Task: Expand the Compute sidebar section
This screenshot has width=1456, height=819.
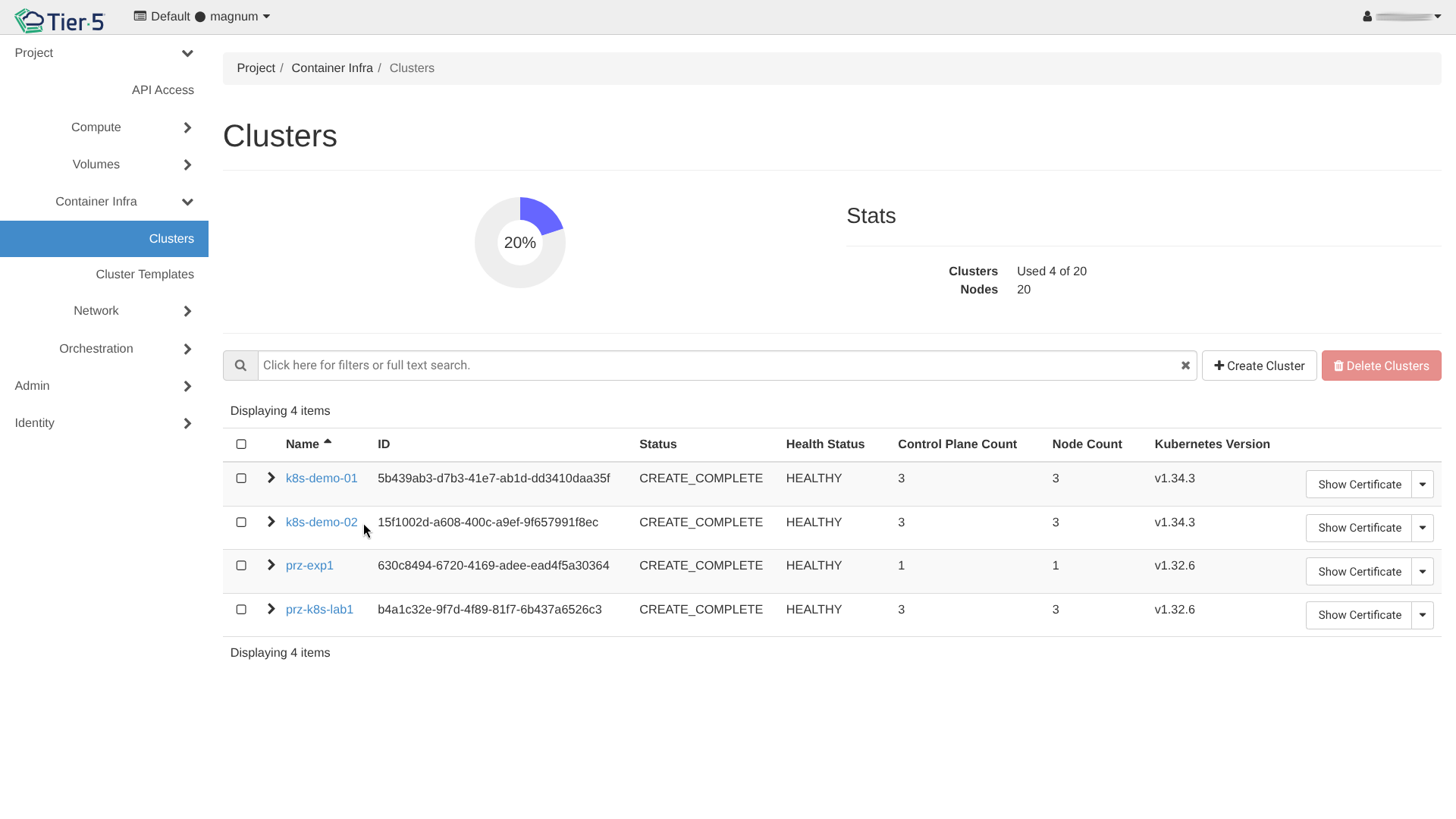Action: 187,127
